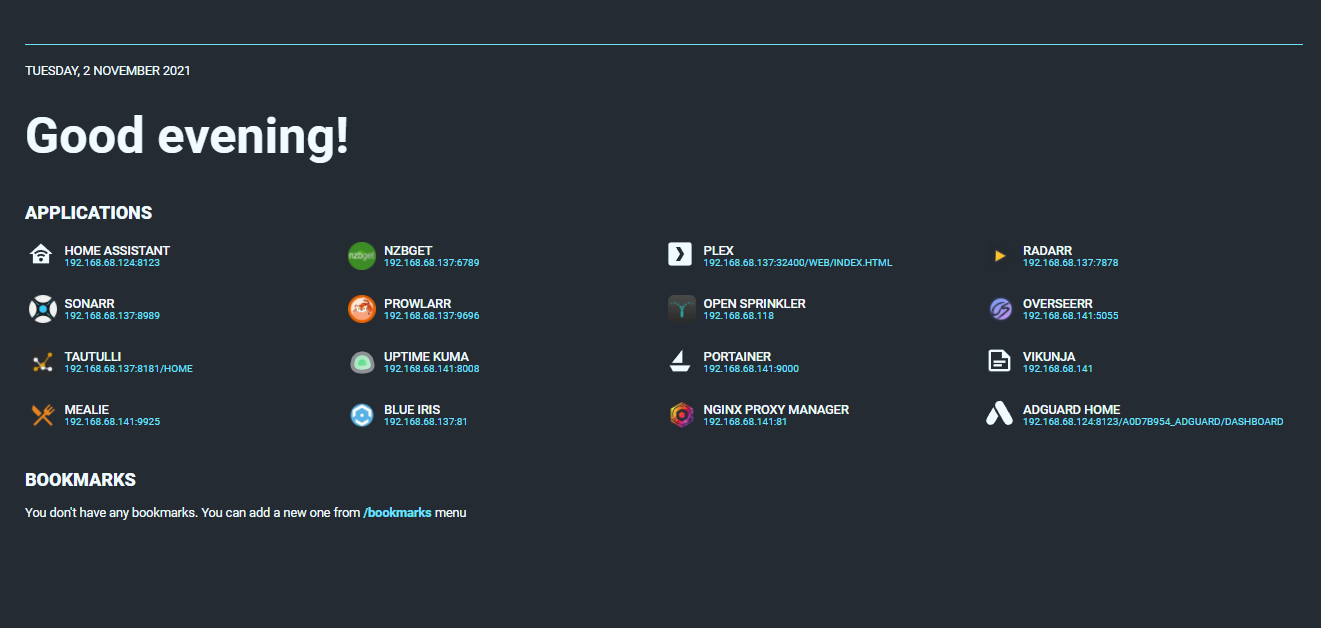Screen dimensions: 1321x628
Task: Click the Plex chevron icon
Action: pyautogui.click(x=680, y=254)
